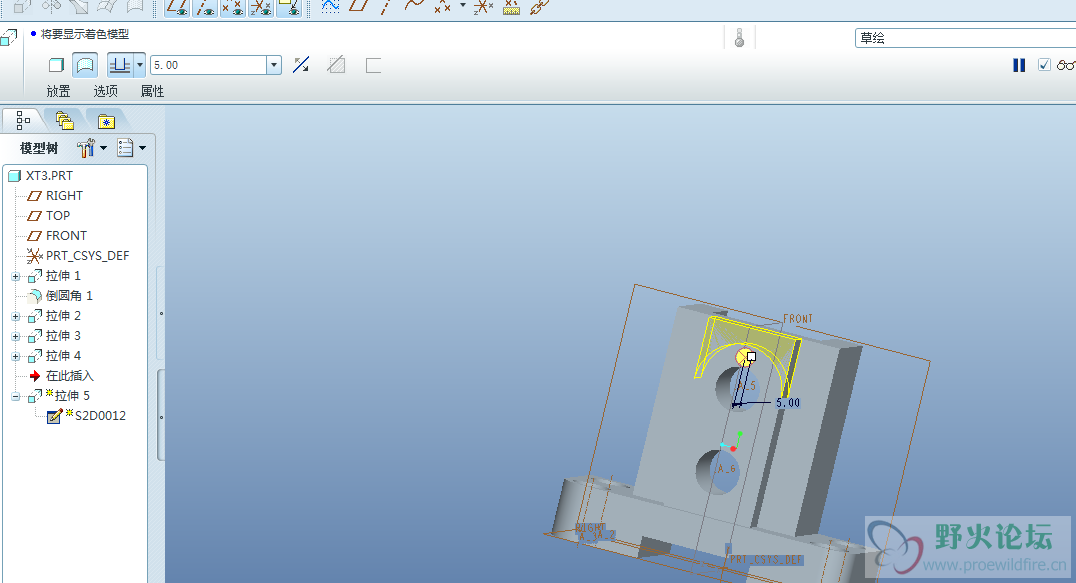
Task: Switch to the folder browser navigator tab
Action: 65,121
